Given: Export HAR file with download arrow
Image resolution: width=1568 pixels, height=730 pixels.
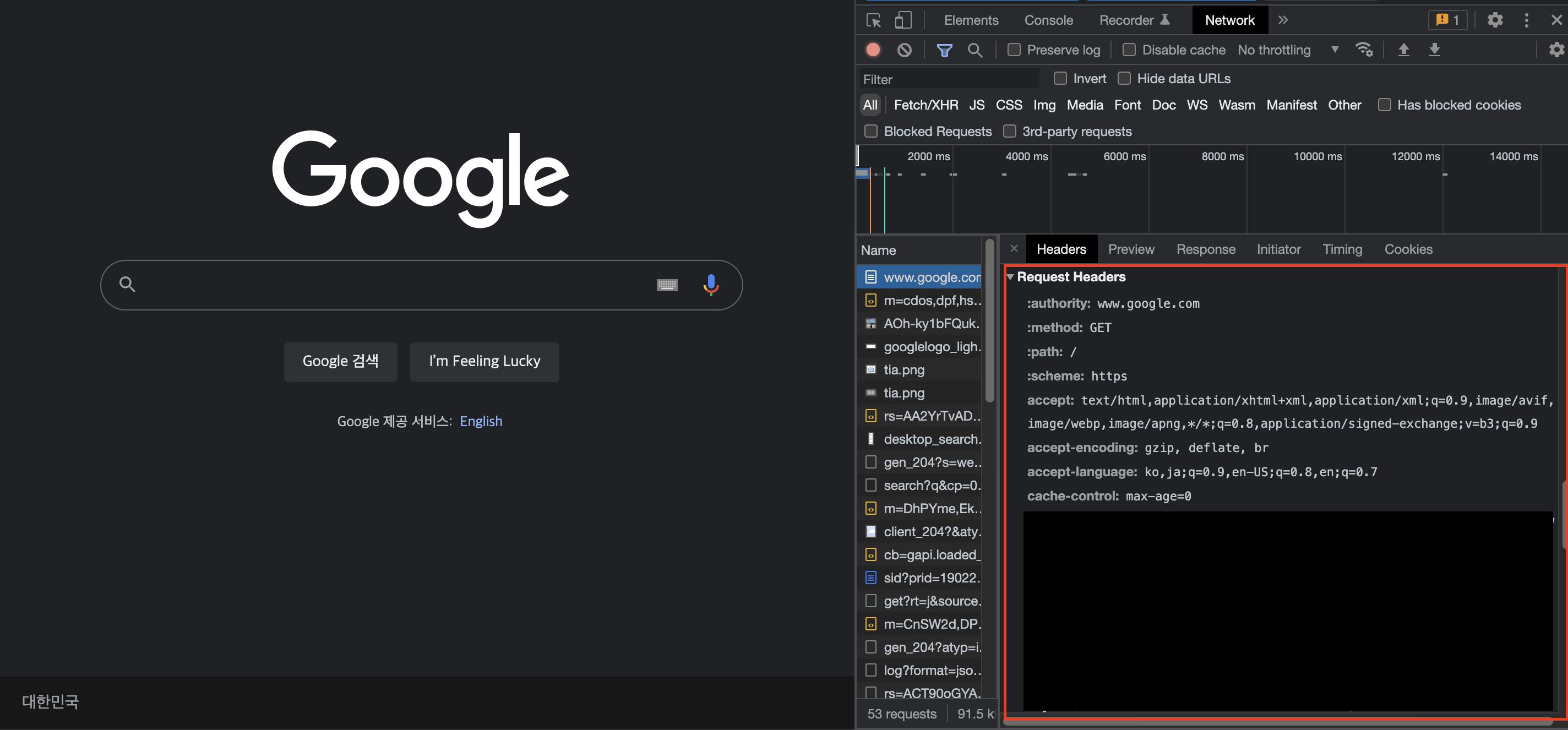Looking at the screenshot, I should click(x=1435, y=50).
